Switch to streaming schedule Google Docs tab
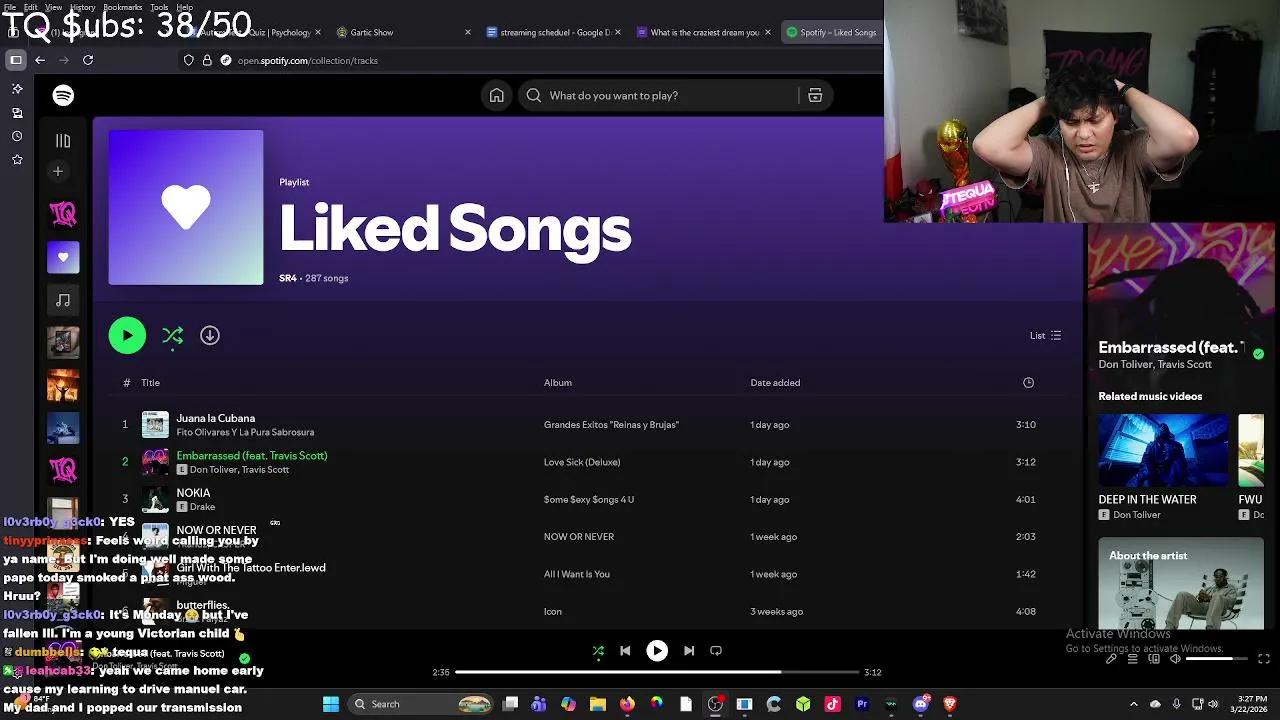The height and width of the screenshot is (720, 1280). pos(553,32)
